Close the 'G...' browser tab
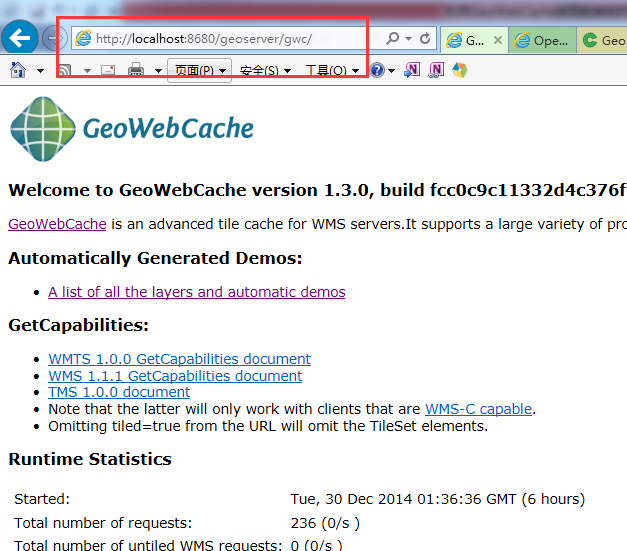 coord(497,40)
